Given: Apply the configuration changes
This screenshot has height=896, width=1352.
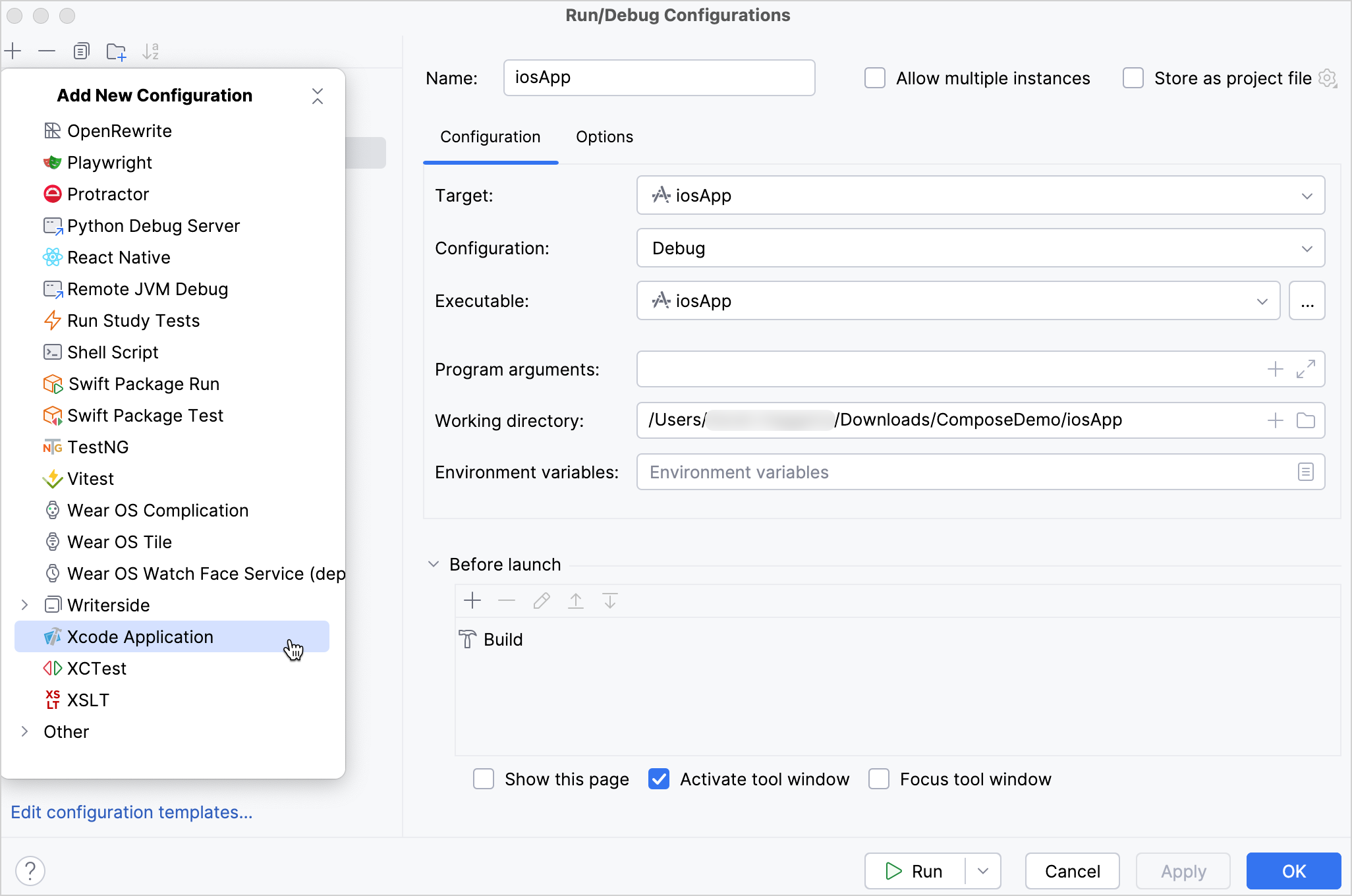Looking at the screenshot, I should coord(1183,871).
